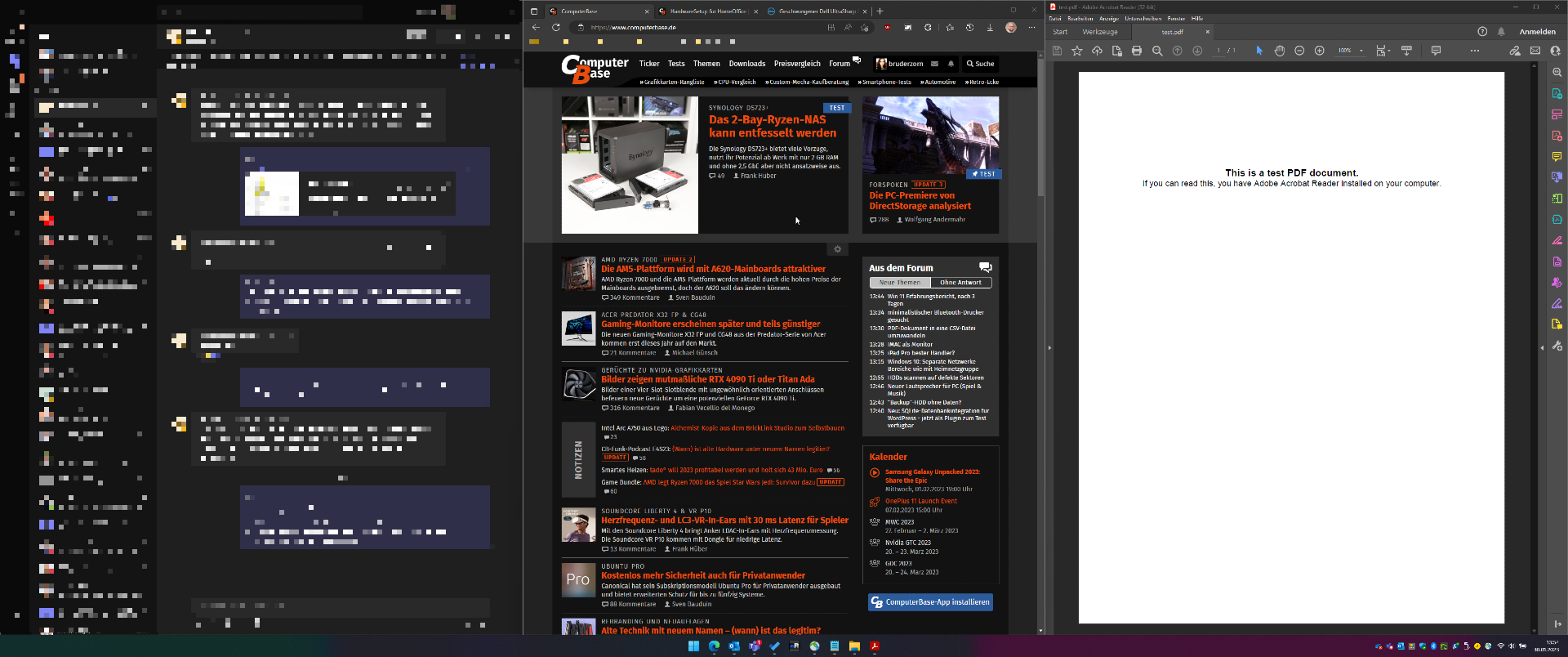Image resolution: width=1568 pixels, height=657 pixels.
Task: Open browser downloads arrow icon
Action: coord(990,27)
